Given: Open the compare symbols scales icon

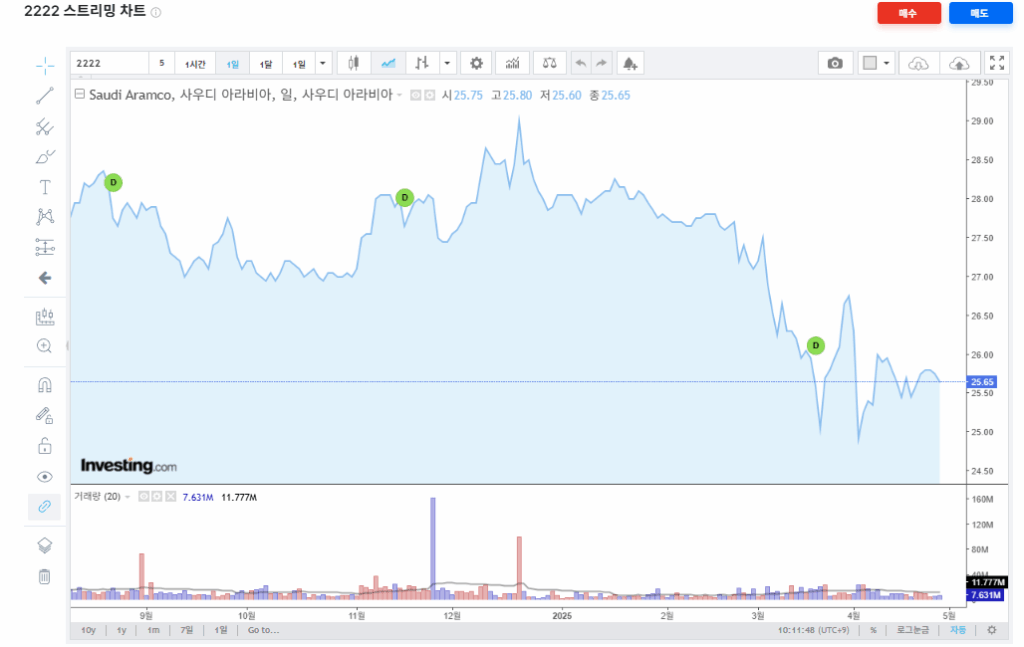Looking at the screenshot, I should tap(549, 63).
